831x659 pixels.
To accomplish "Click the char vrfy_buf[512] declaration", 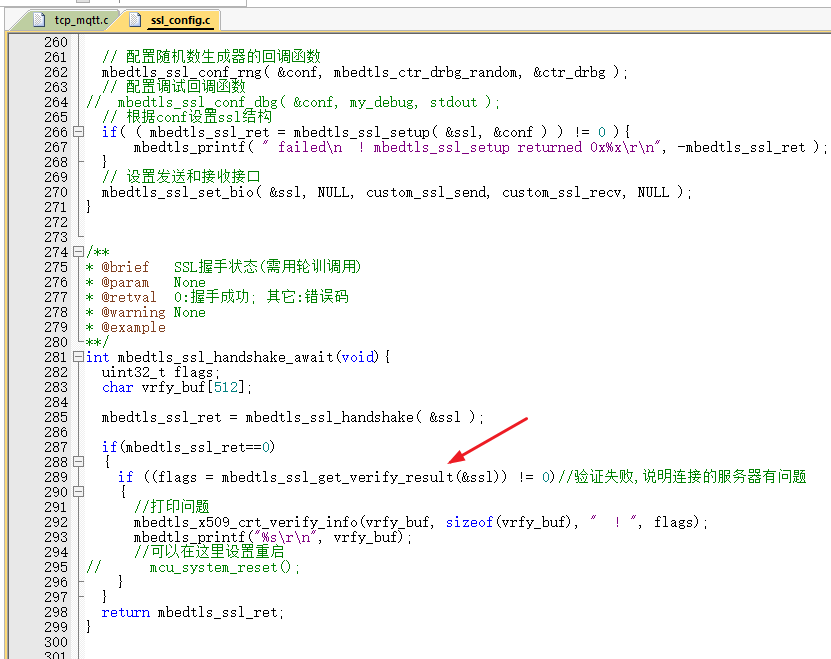I will tap(176, 388).
